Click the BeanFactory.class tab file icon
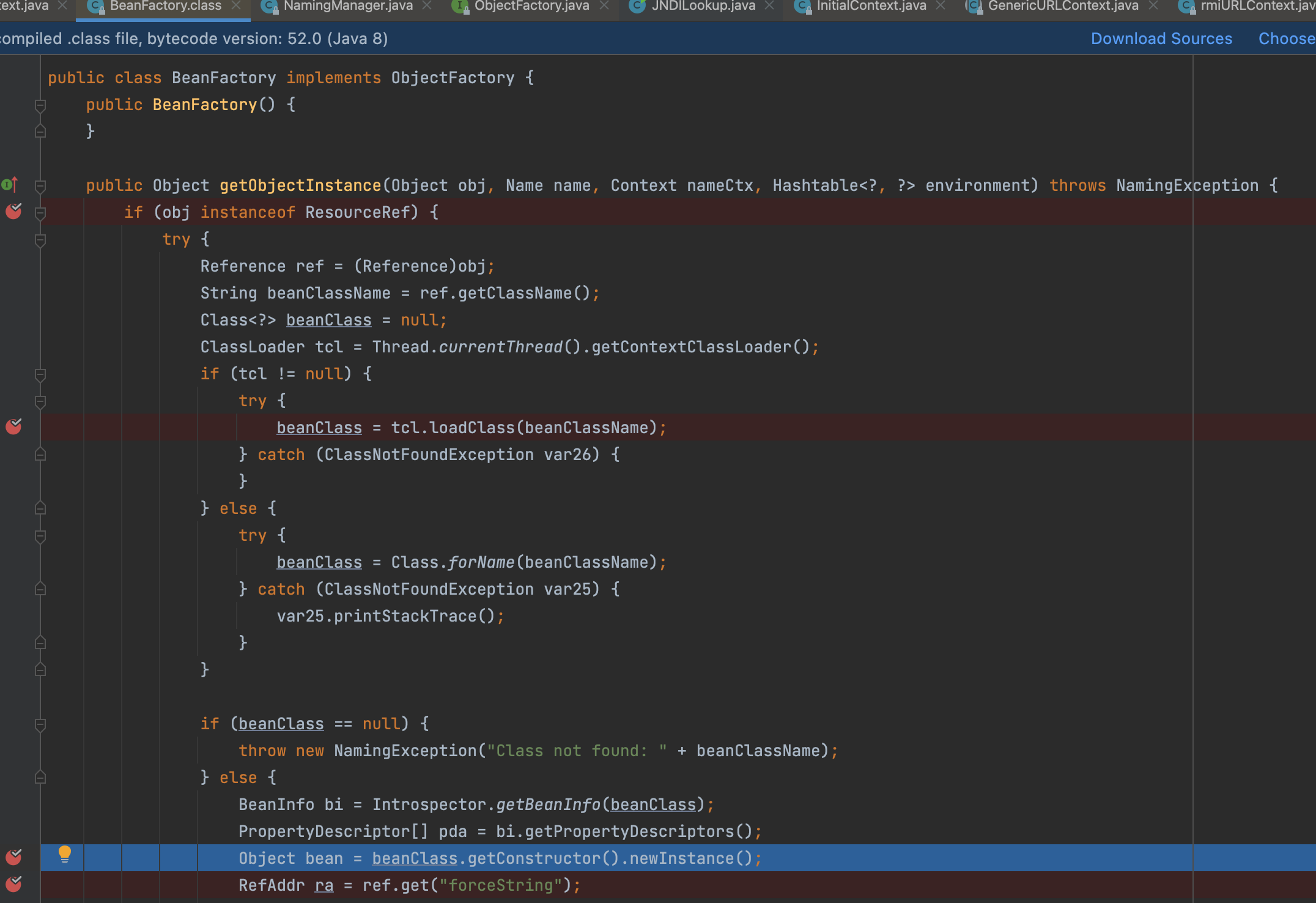 click(95, 7)
